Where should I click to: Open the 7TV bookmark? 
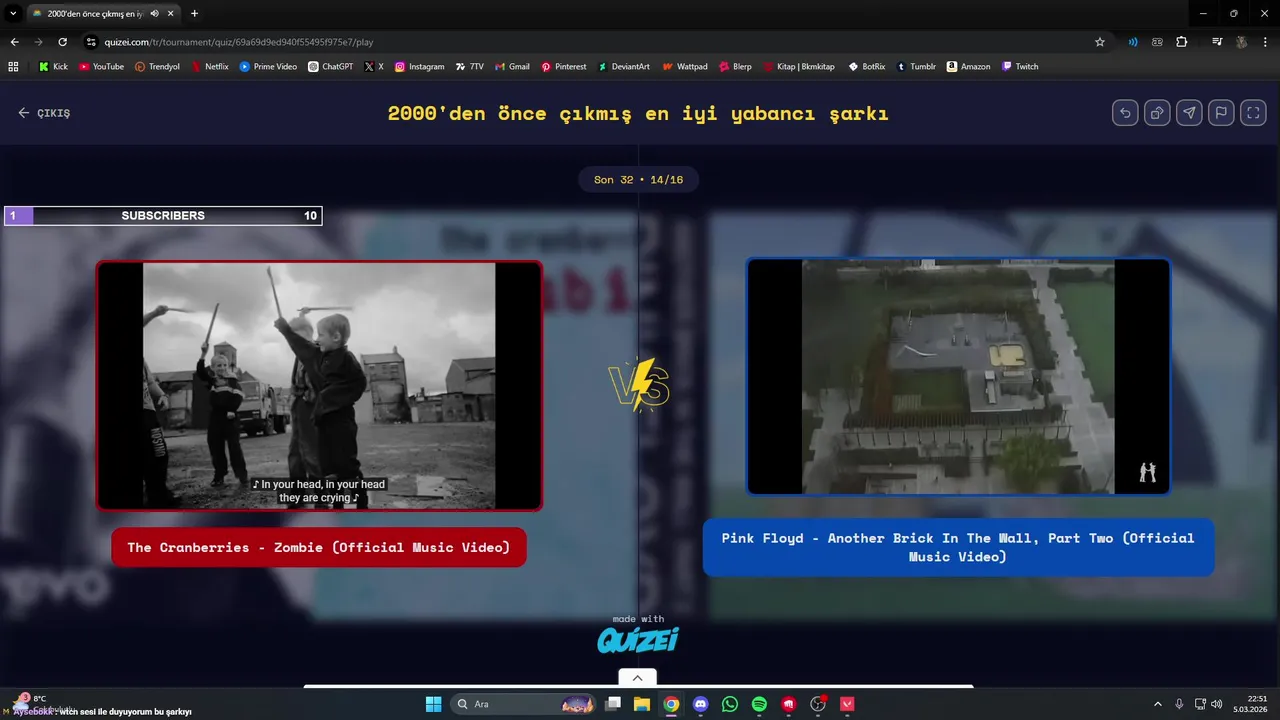tap(469, 67)
